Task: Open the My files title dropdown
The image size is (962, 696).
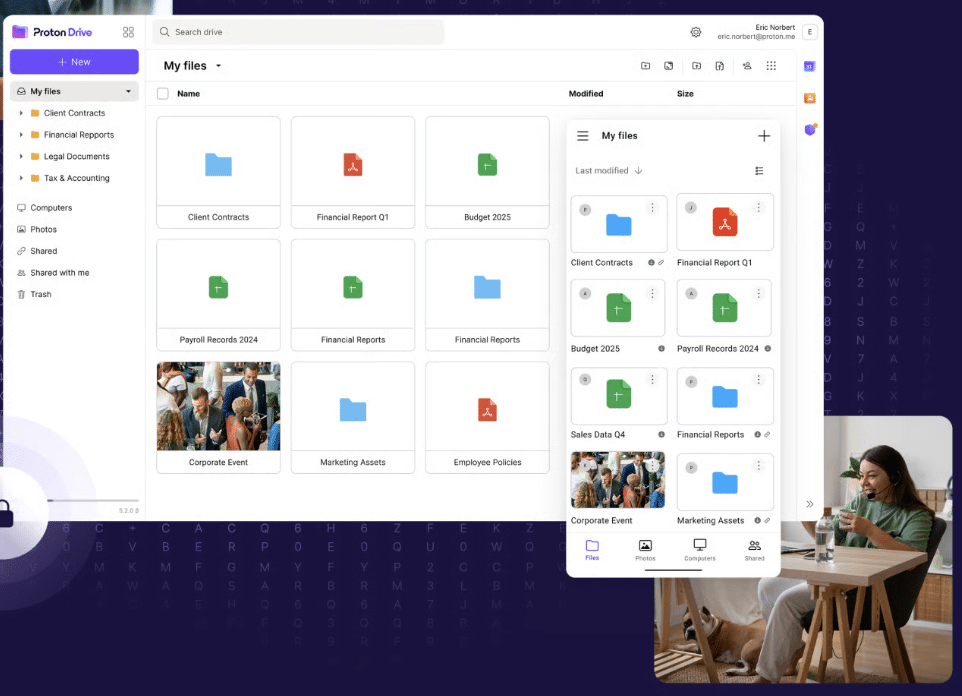Action: (218, 66)
